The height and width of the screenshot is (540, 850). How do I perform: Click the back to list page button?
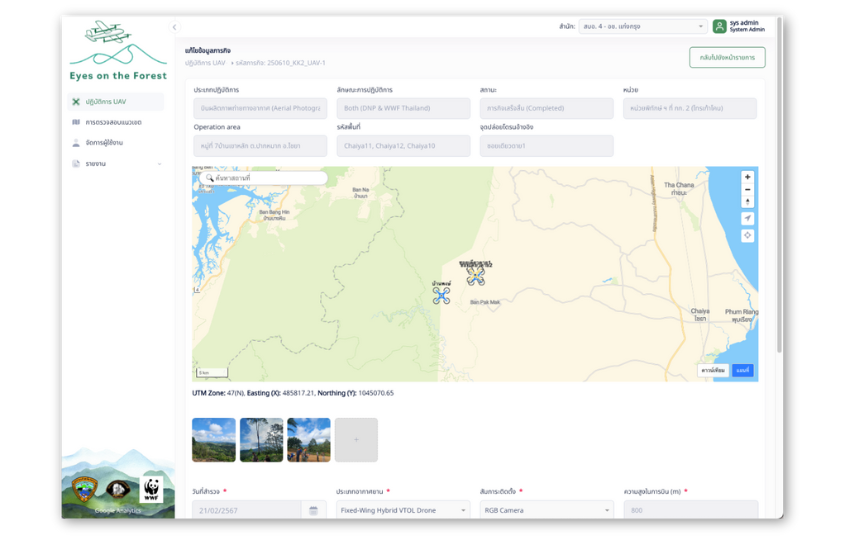[727, 58]
